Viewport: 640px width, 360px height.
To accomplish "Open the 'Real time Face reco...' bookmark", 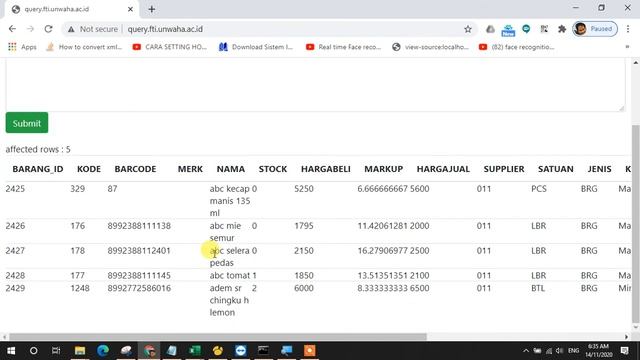I will coord(343,47).
